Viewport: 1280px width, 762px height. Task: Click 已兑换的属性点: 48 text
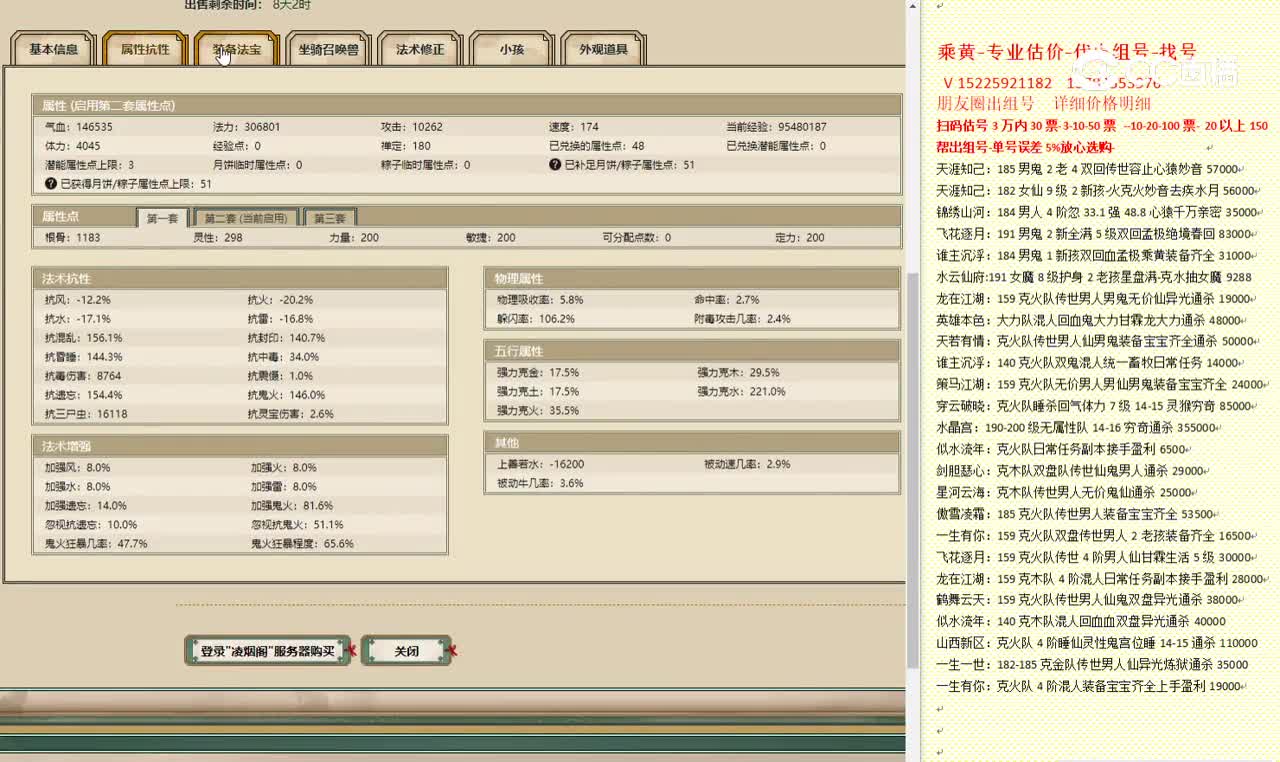[x=596, y=146]
